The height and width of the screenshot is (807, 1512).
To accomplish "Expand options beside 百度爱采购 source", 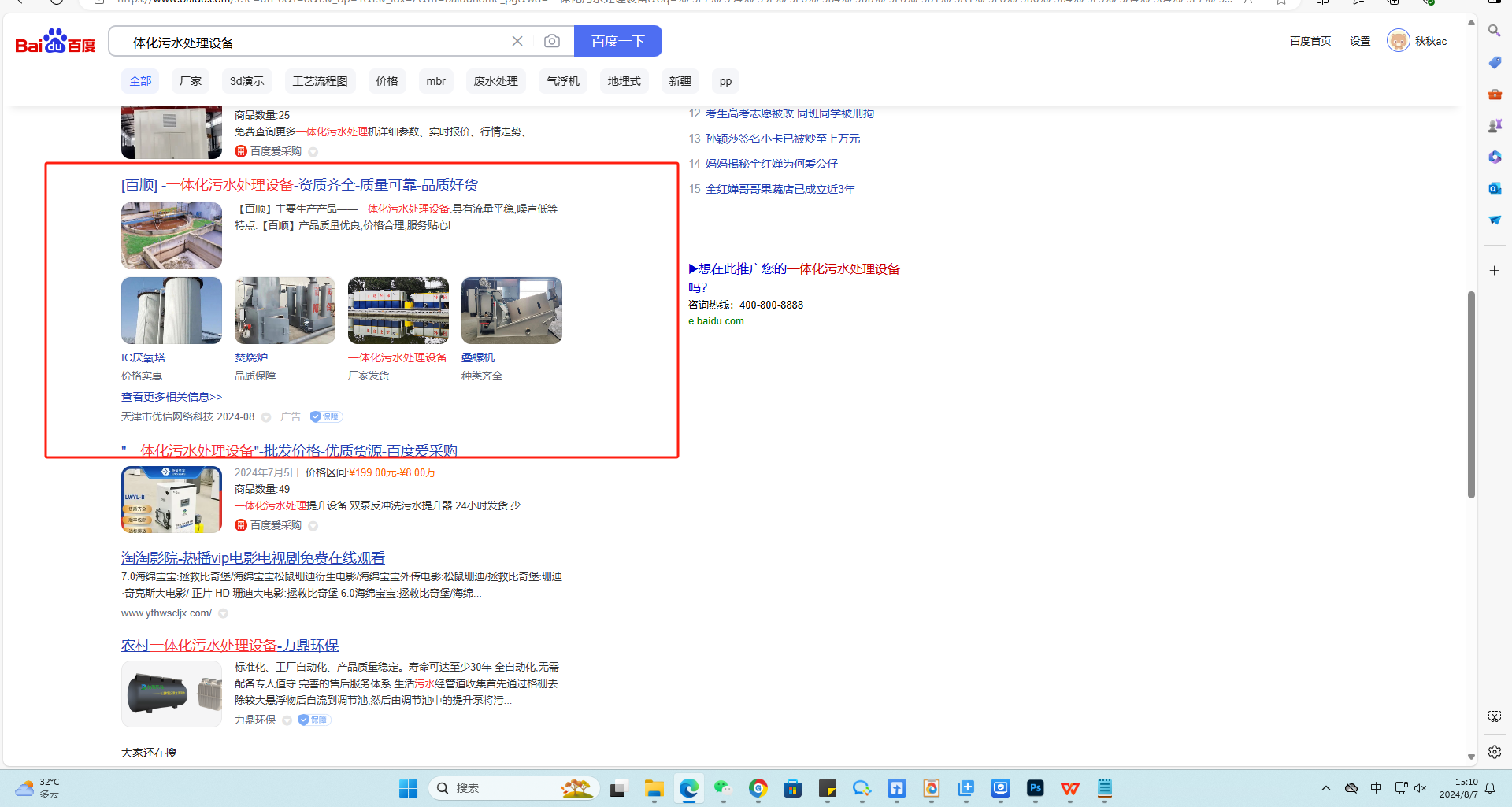I will (x=313, y=525).
